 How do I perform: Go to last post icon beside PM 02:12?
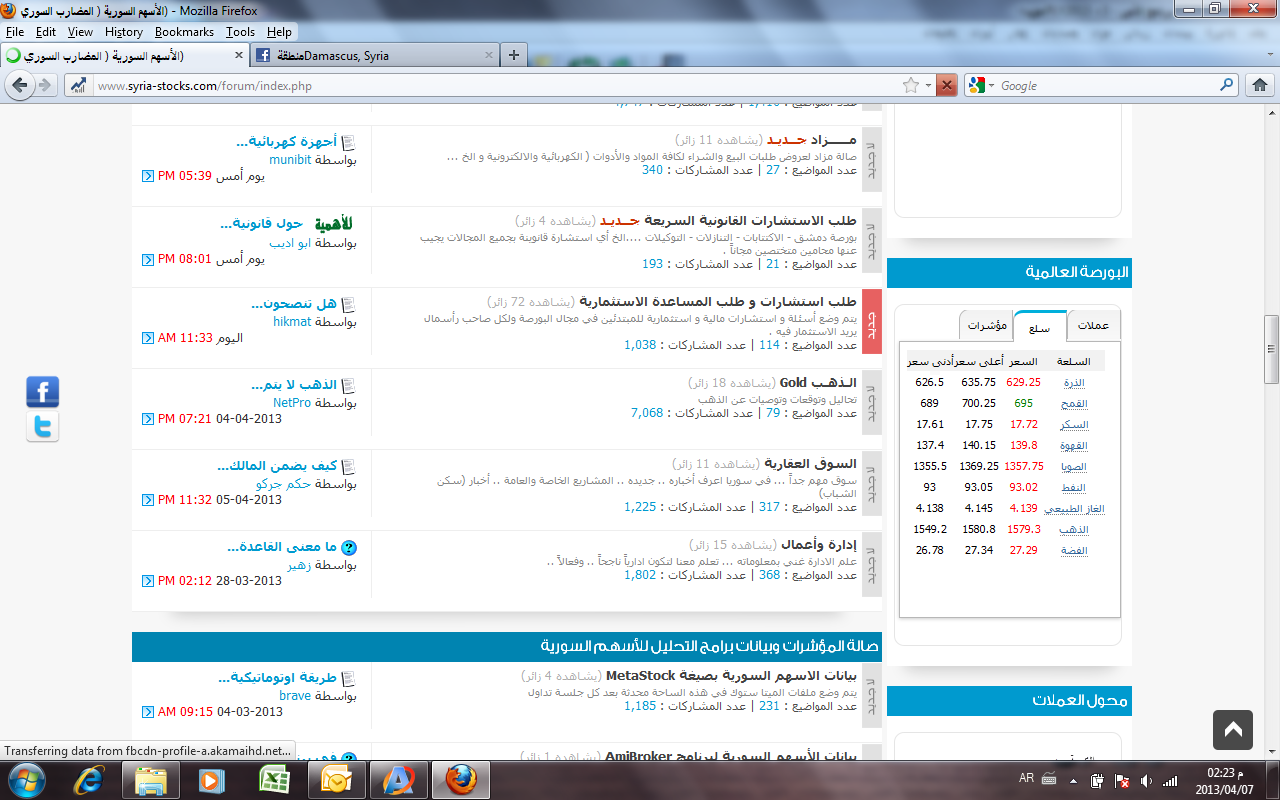point(148,581)
